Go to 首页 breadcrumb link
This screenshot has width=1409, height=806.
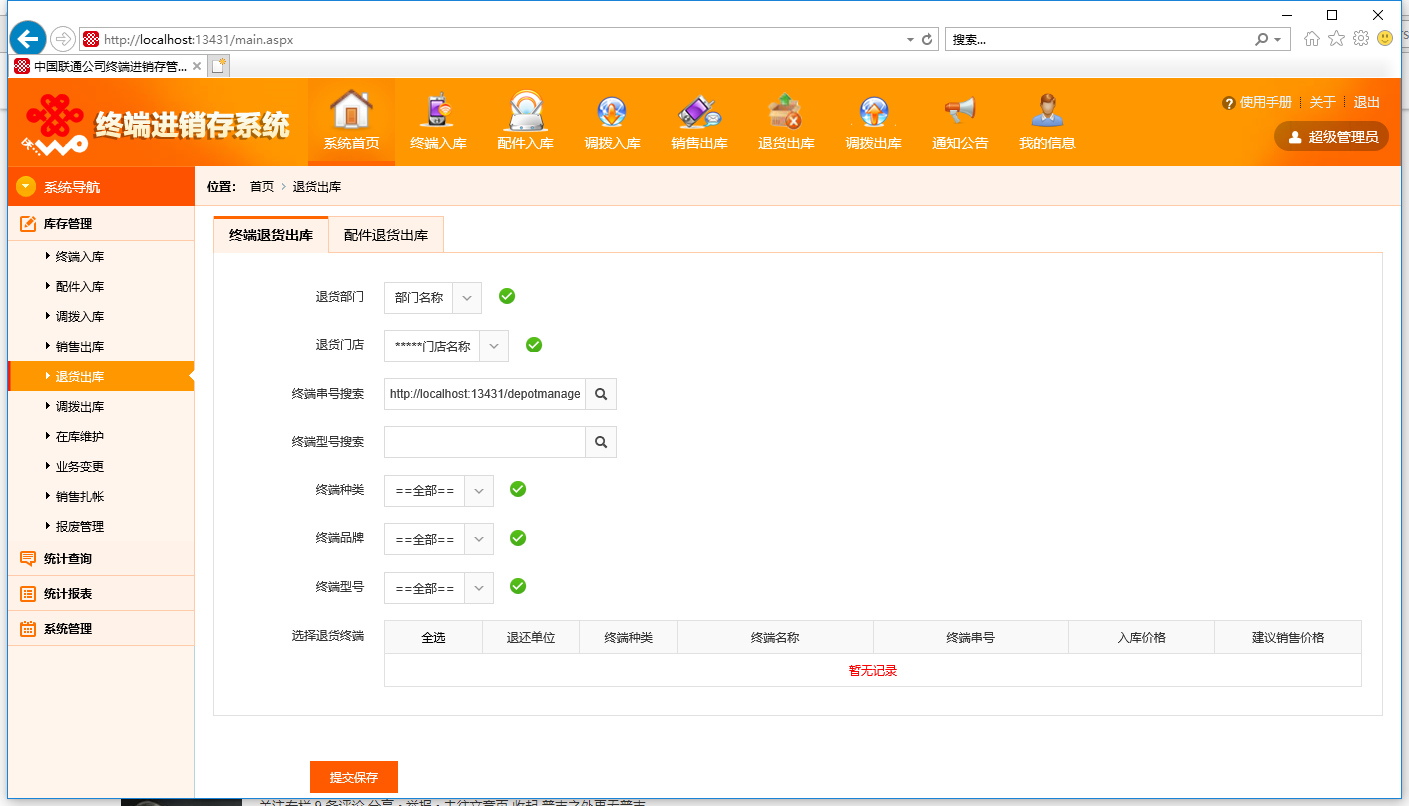click(262, 187)
